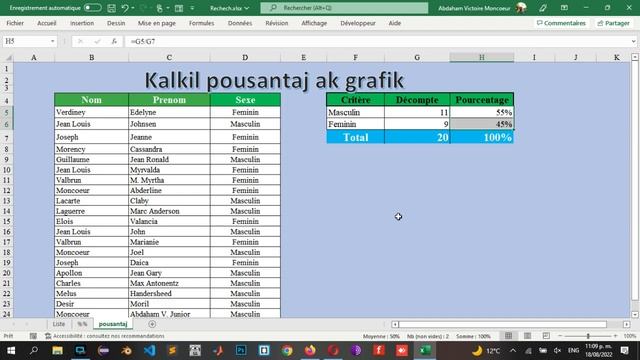
Task: Switch to the %% sheet tab
Action: click(x=82, y=324)
